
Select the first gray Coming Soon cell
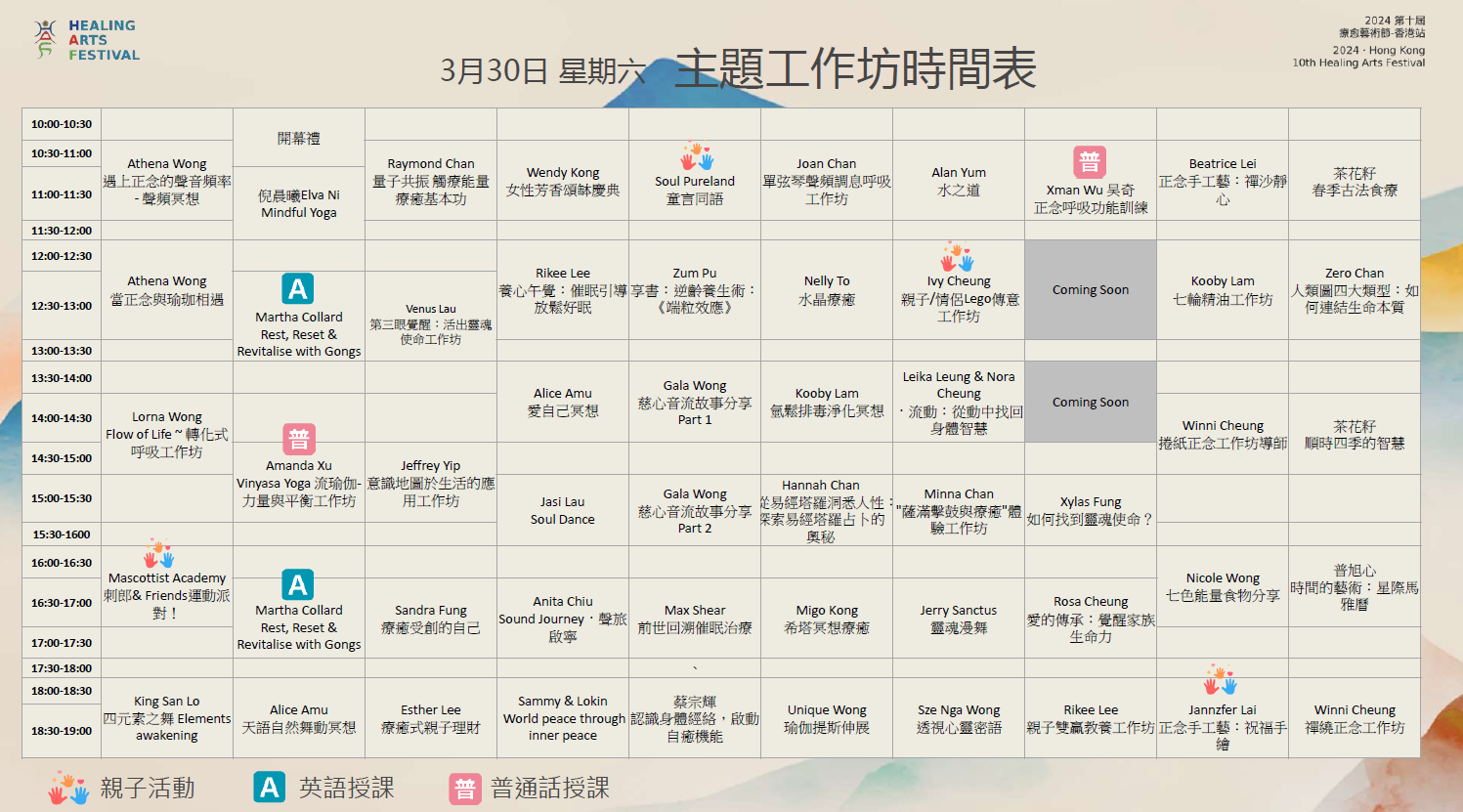[x=1090, y=289]
